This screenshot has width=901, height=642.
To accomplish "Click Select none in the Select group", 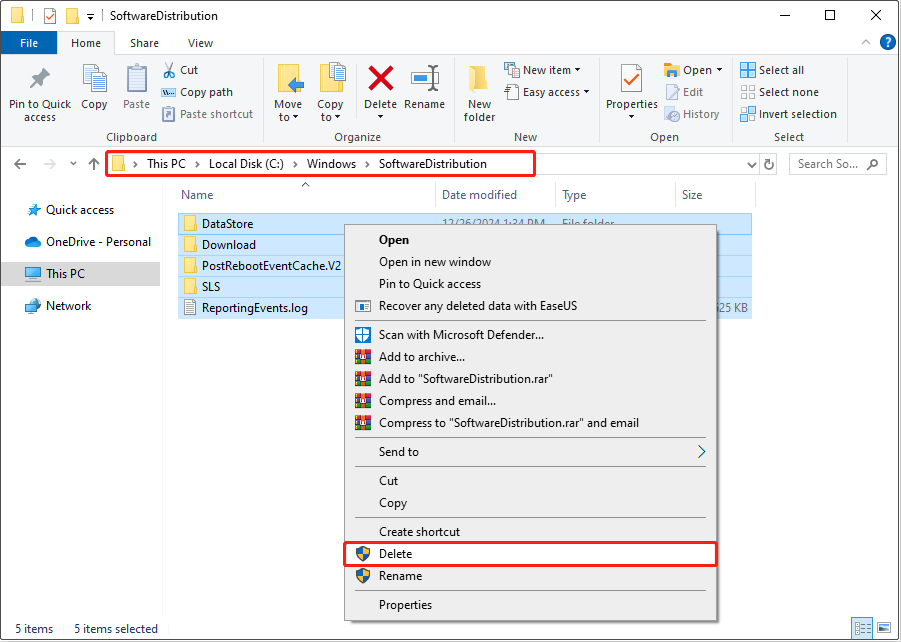I will coord(780,91).
